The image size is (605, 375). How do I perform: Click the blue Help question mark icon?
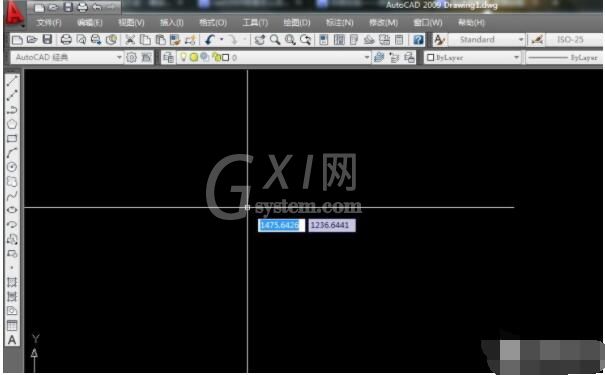click(x=418, y=40)
